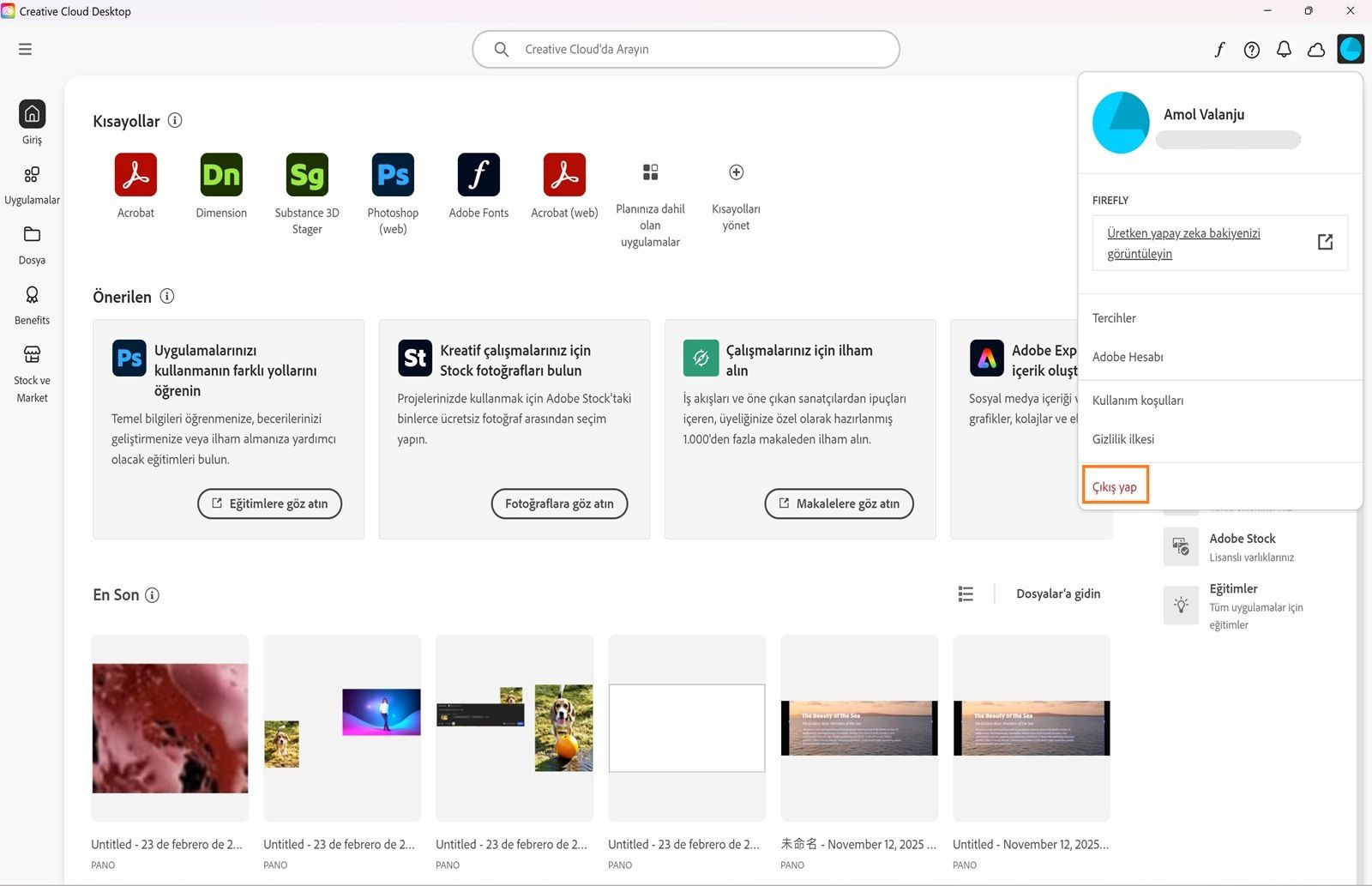The image size is (1372, 886).
Task: Click Kısayolları yönet plus icon
Action: pos(736,172)
